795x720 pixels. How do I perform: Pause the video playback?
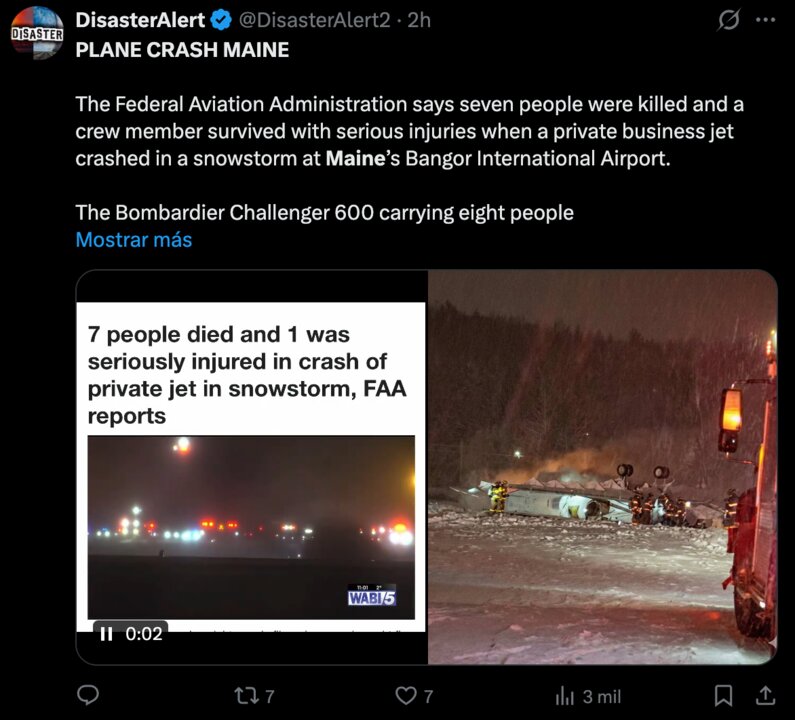[x=106, y=633]
